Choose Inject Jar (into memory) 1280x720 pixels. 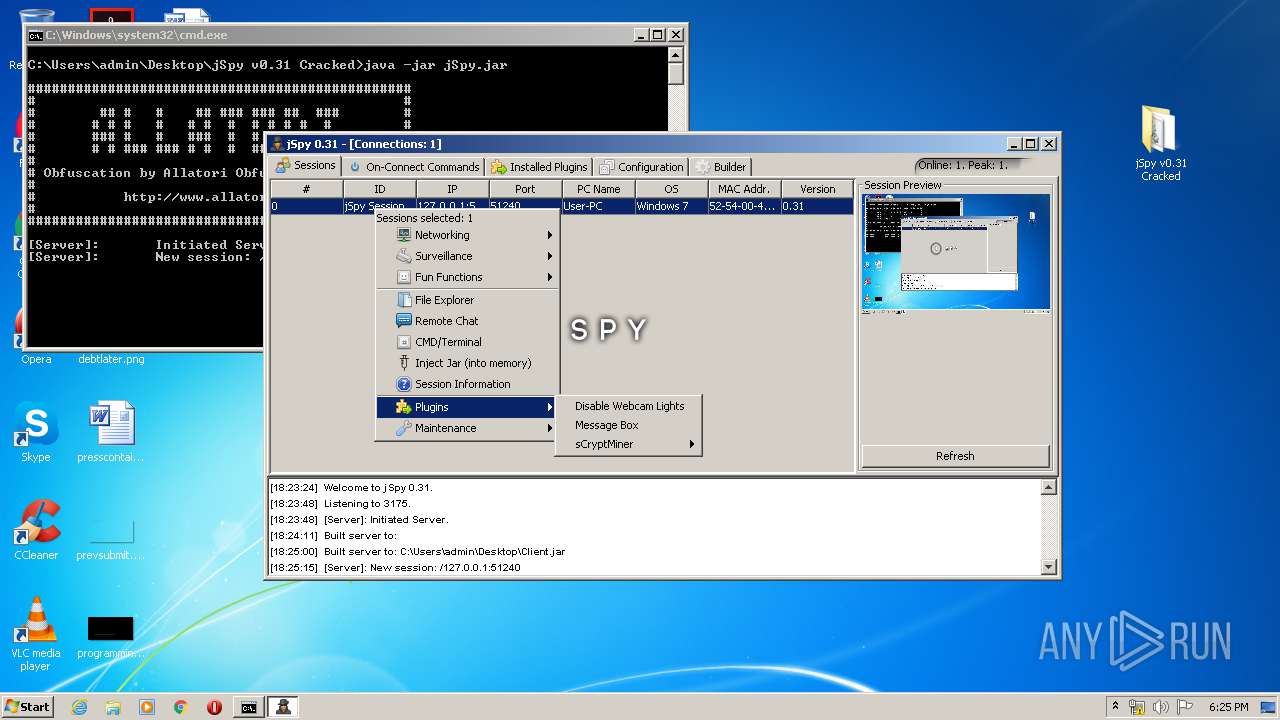click(x=467, y=363)
